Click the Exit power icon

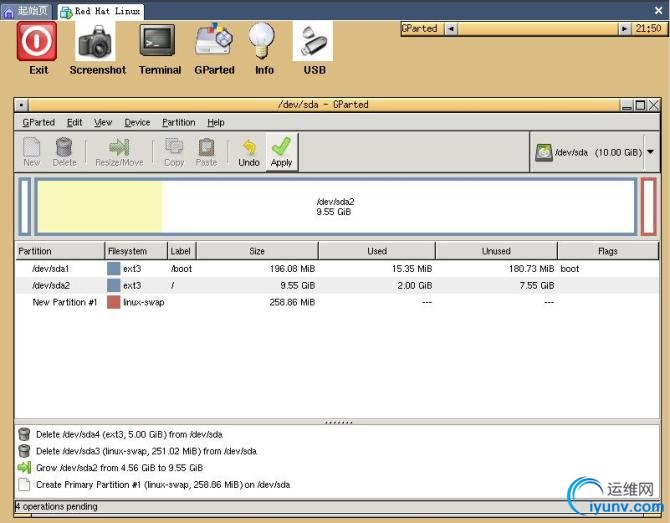[x=37, y=42]
